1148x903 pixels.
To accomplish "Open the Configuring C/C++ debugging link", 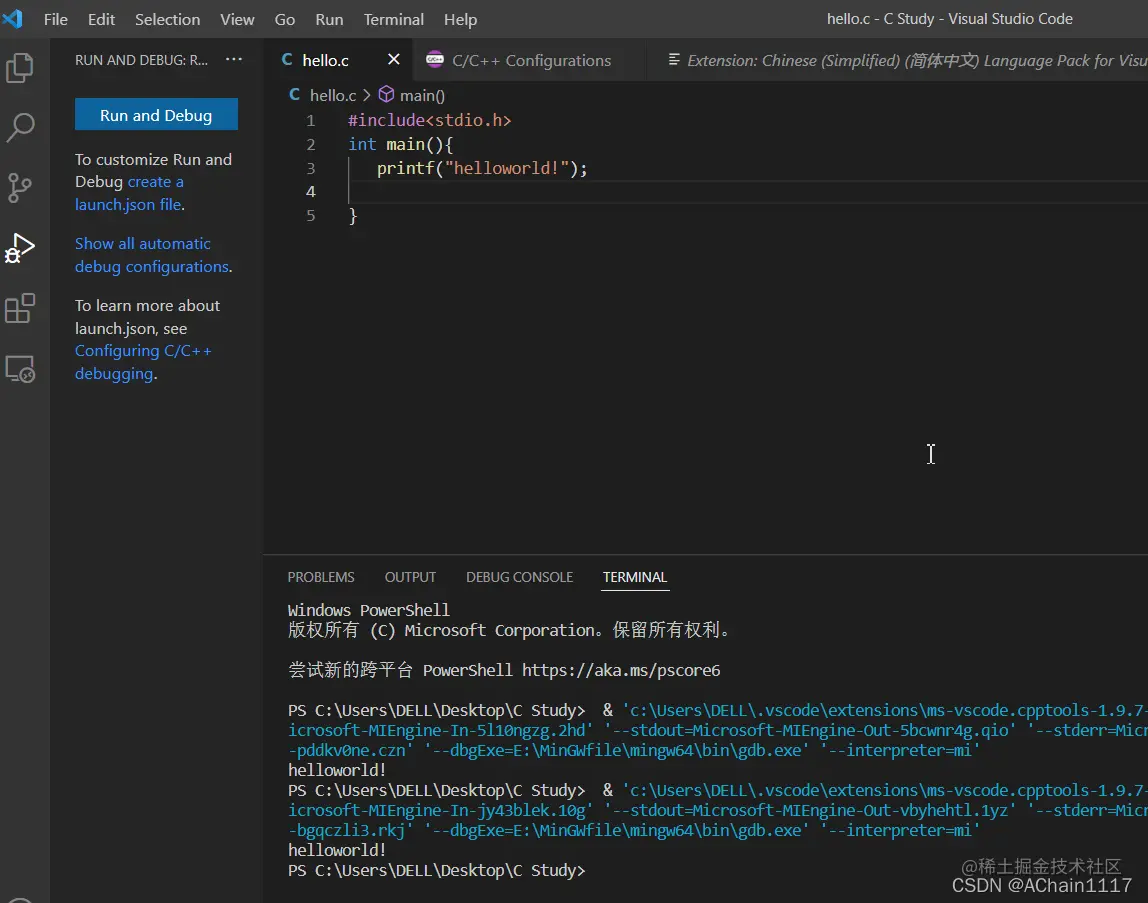I will [143, 363].
